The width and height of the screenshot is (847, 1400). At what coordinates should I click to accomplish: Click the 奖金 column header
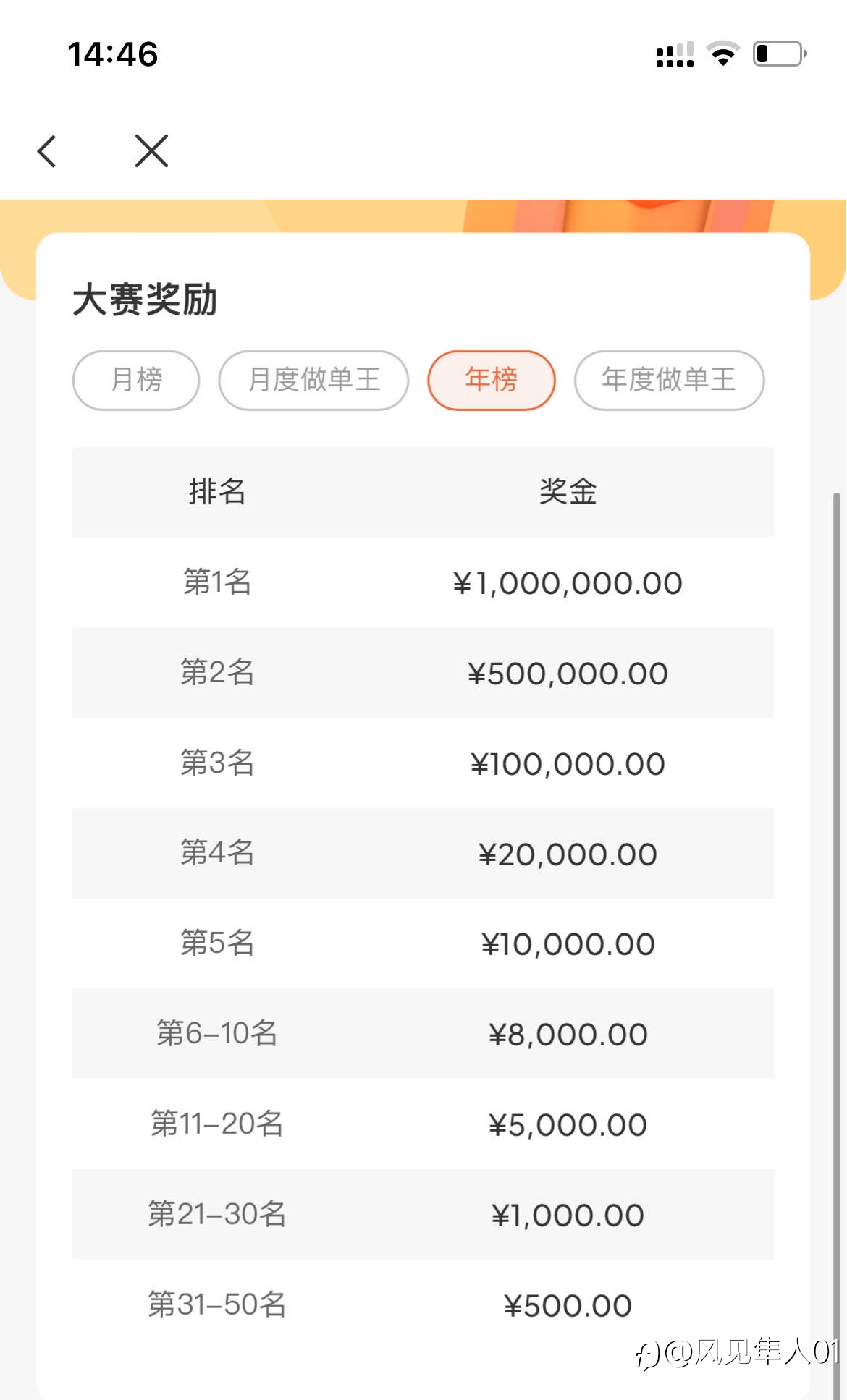[568, 492]
